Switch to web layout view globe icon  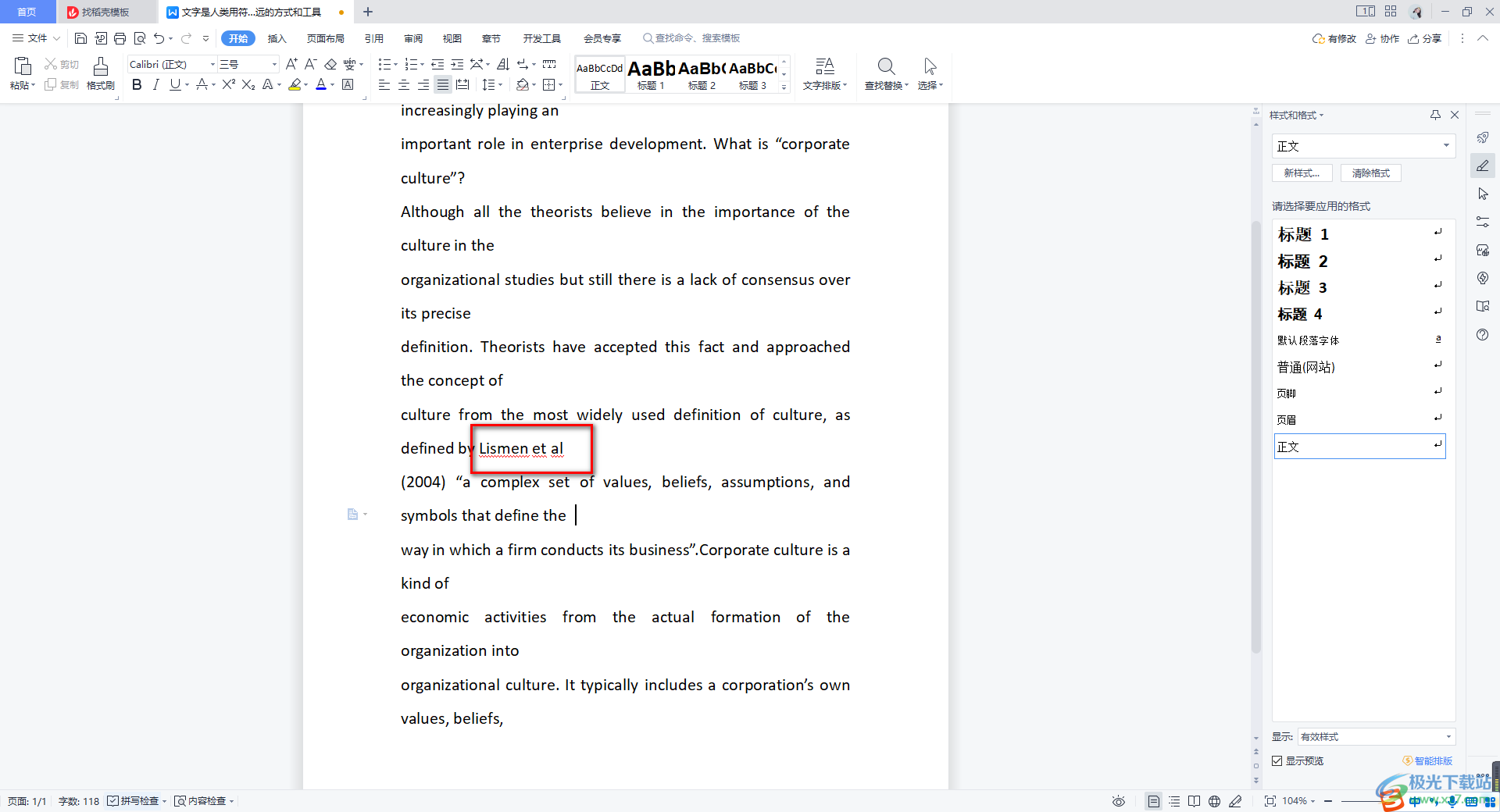(1214, 801)
